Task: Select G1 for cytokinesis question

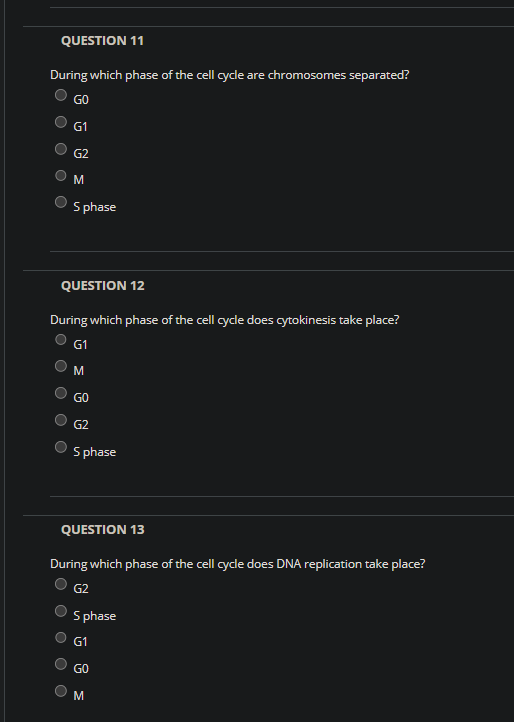Action: [x=61, y=339]
